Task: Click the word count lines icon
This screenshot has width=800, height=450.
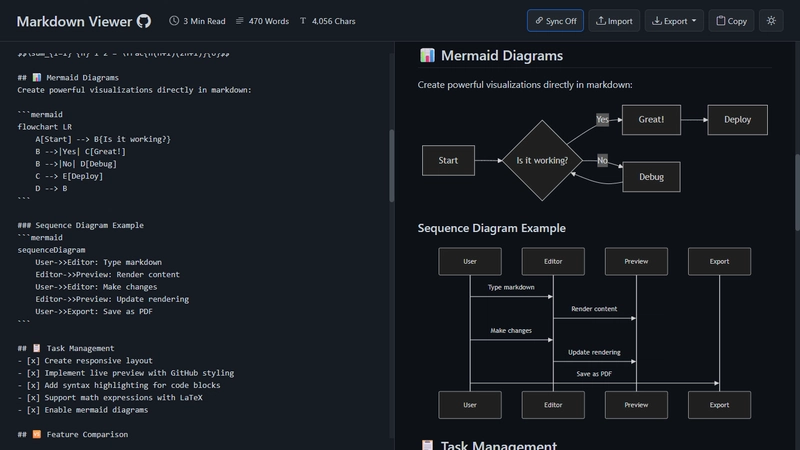Action: pos(240,21)
